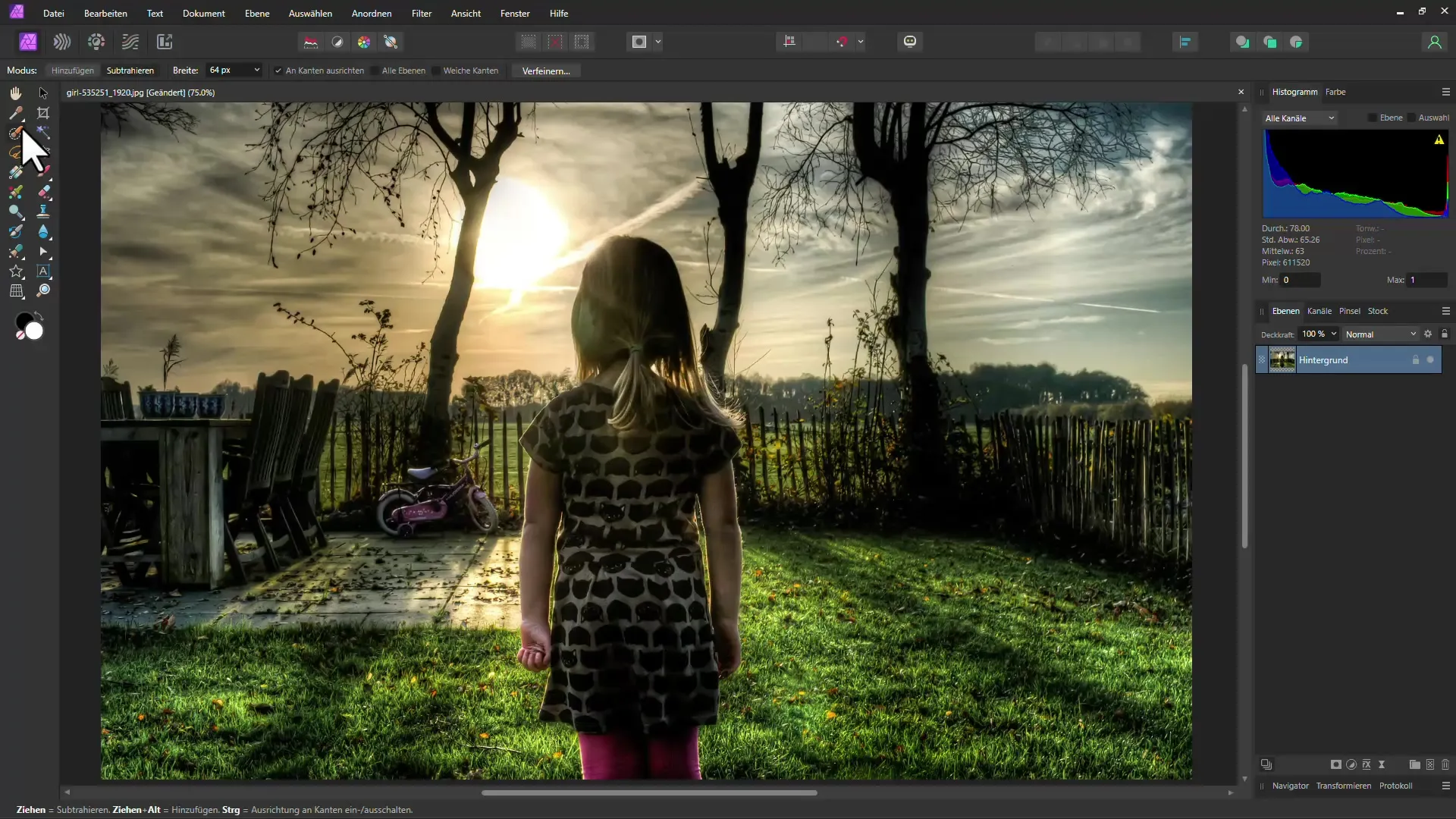Select the Healing Brush tool

[x=16, y=251]
